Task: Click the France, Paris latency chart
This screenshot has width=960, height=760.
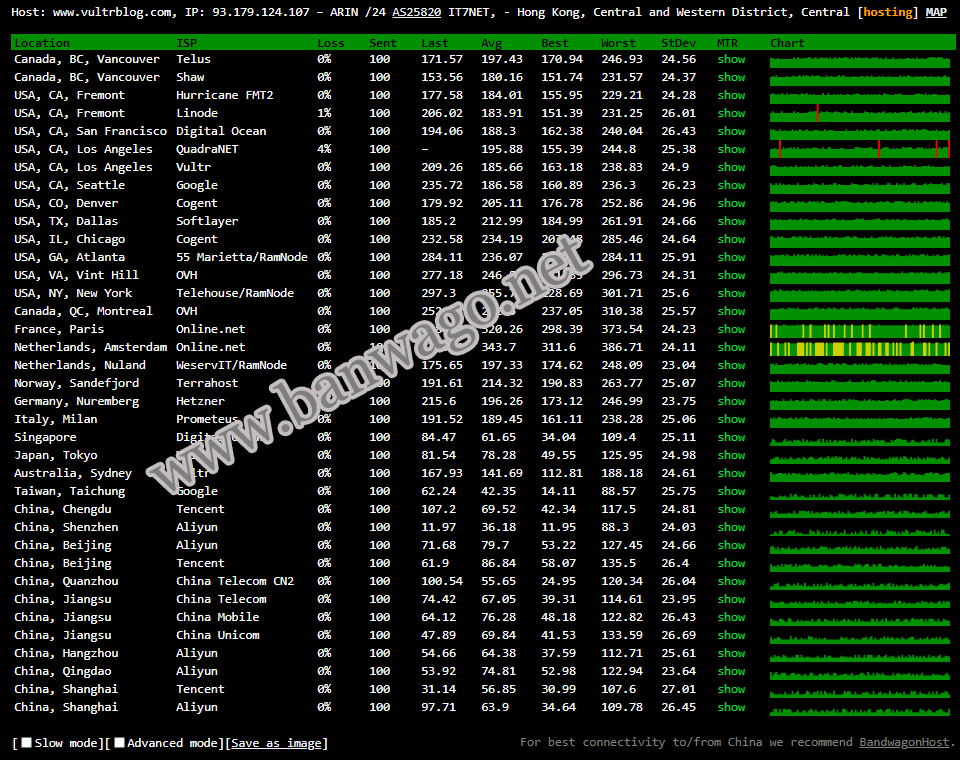Action: 859,330
